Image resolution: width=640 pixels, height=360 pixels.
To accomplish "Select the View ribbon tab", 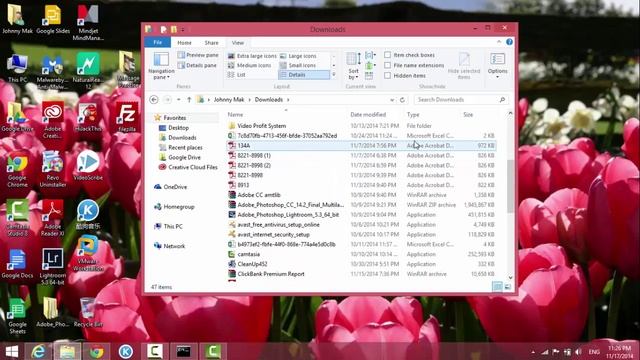I will (238, 42).
